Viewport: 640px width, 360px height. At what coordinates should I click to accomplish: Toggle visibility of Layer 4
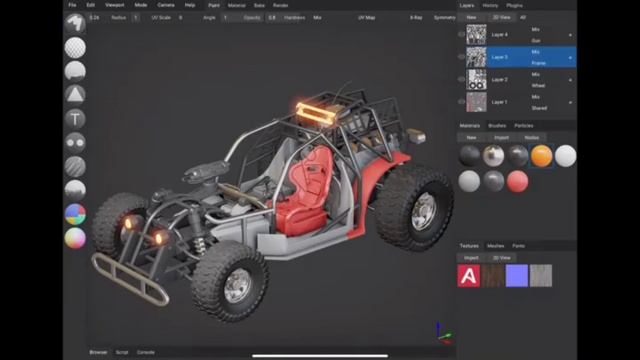pos(461,35)
